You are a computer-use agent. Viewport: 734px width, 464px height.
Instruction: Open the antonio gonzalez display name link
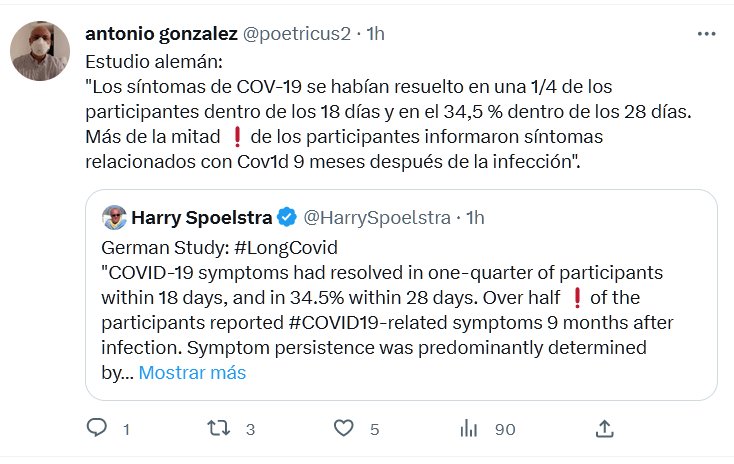[163, 33]
